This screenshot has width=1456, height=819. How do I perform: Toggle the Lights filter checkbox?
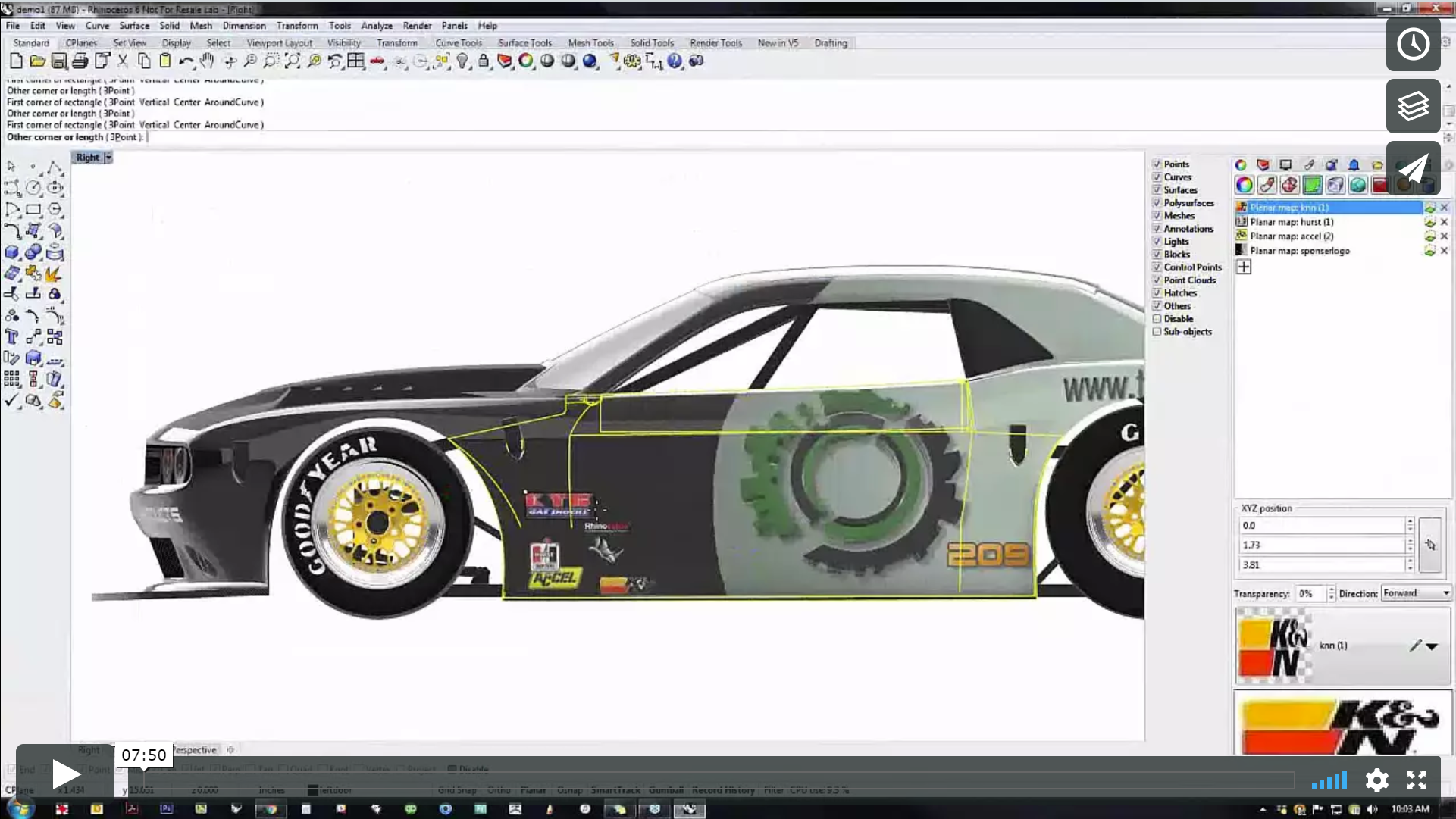(1157, 242)
